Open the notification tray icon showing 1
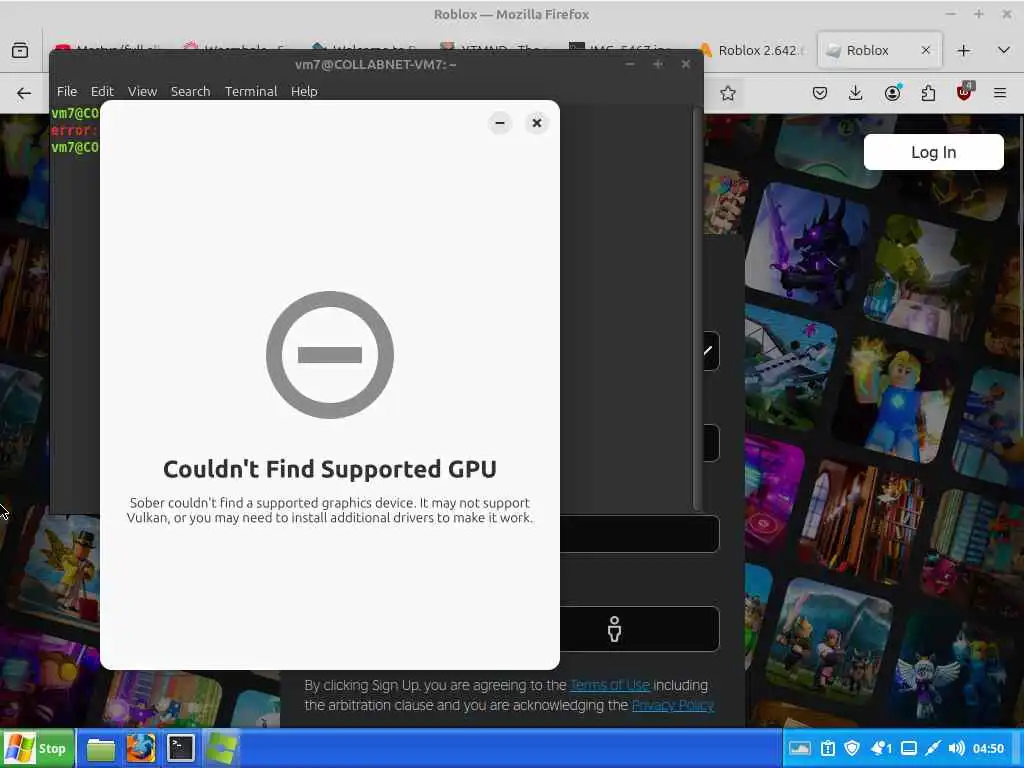 [882, 748]
